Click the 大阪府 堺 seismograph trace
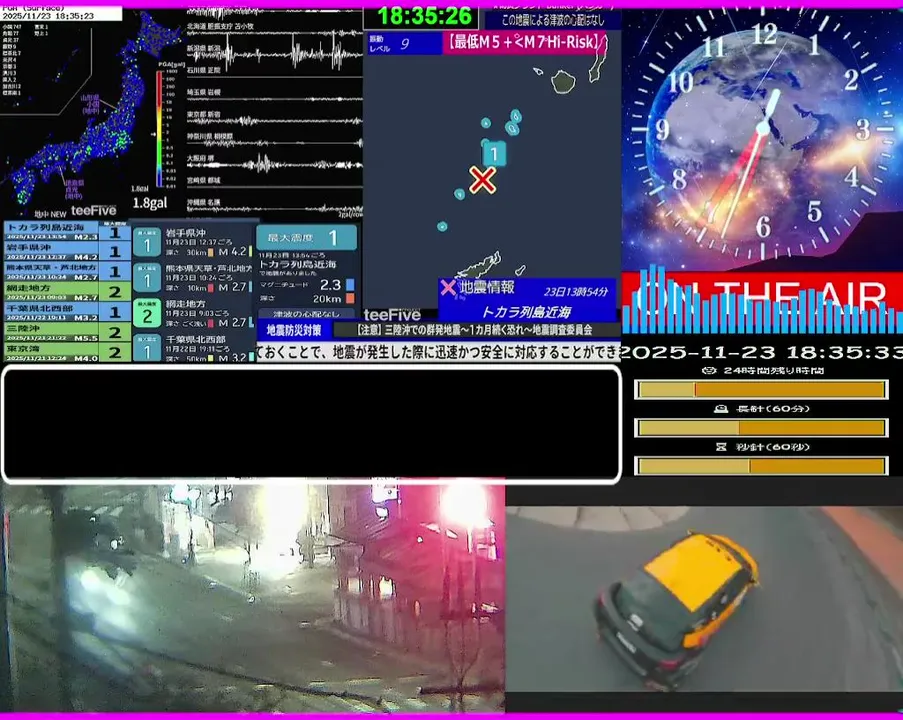Viewport: 903px width, 720px height. 274,164
